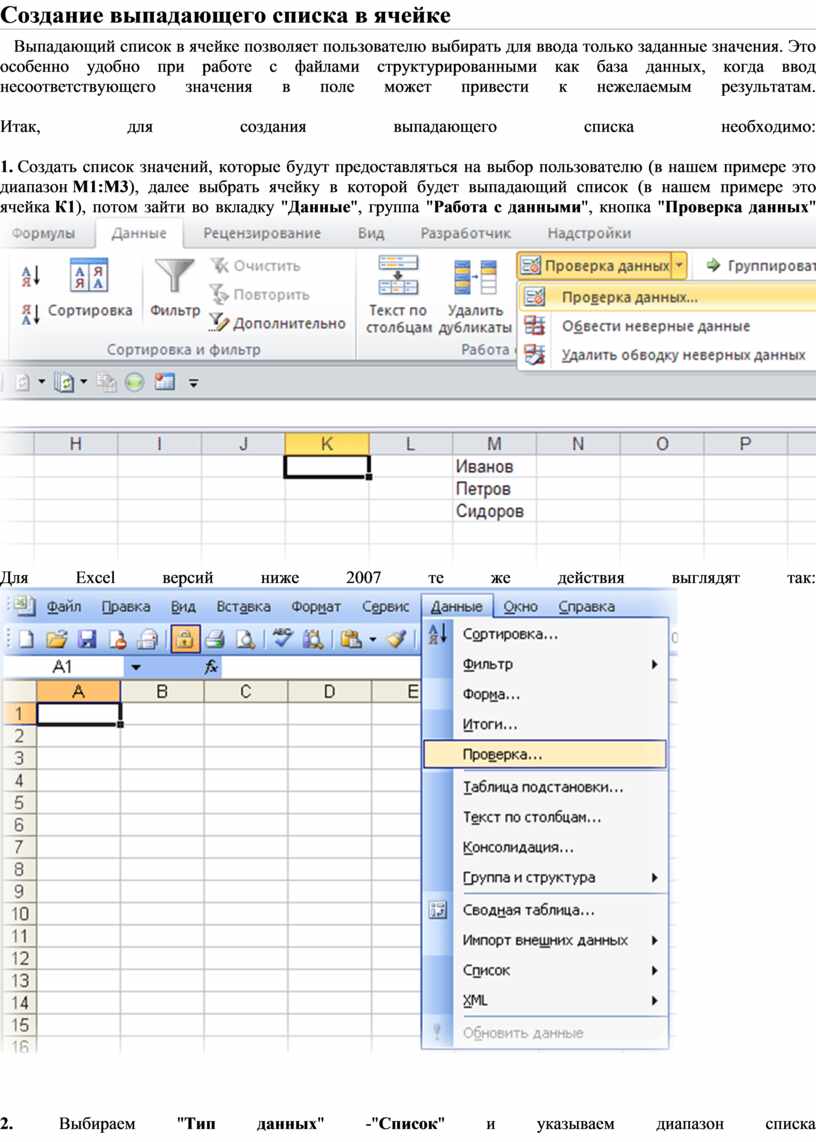Click the Permission icon next to Save
Image resolution: width=816 pixels, height=1142 pixels.
pos(118,639)
